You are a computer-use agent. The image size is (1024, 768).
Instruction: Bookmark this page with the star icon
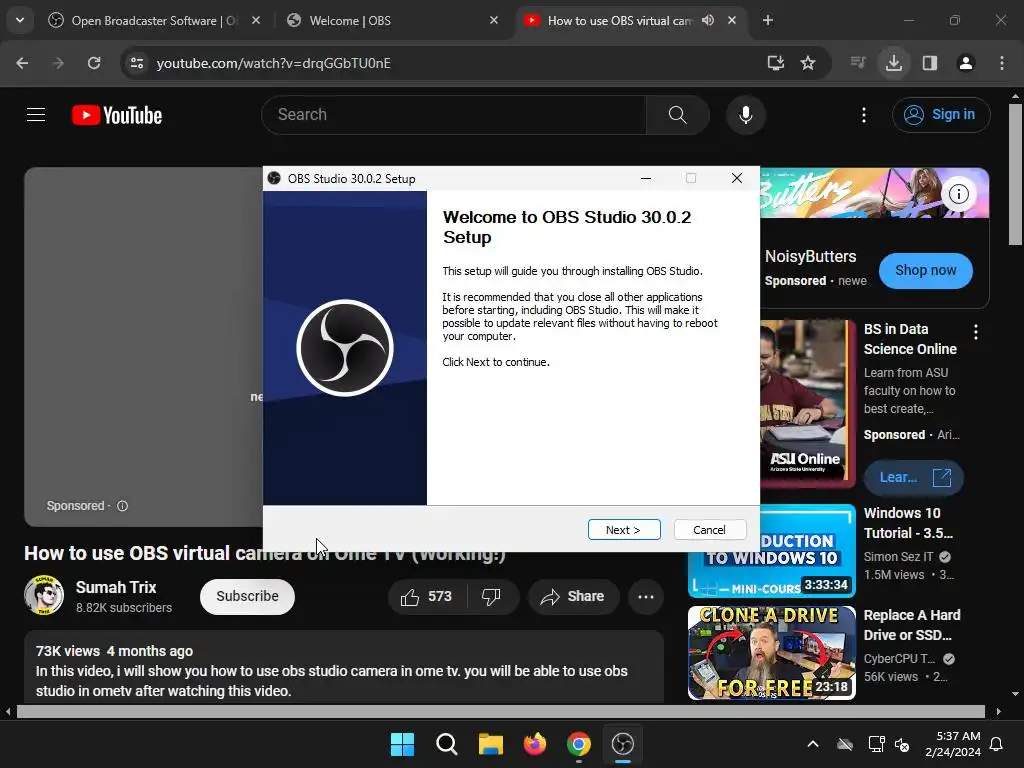click(808, 63)
